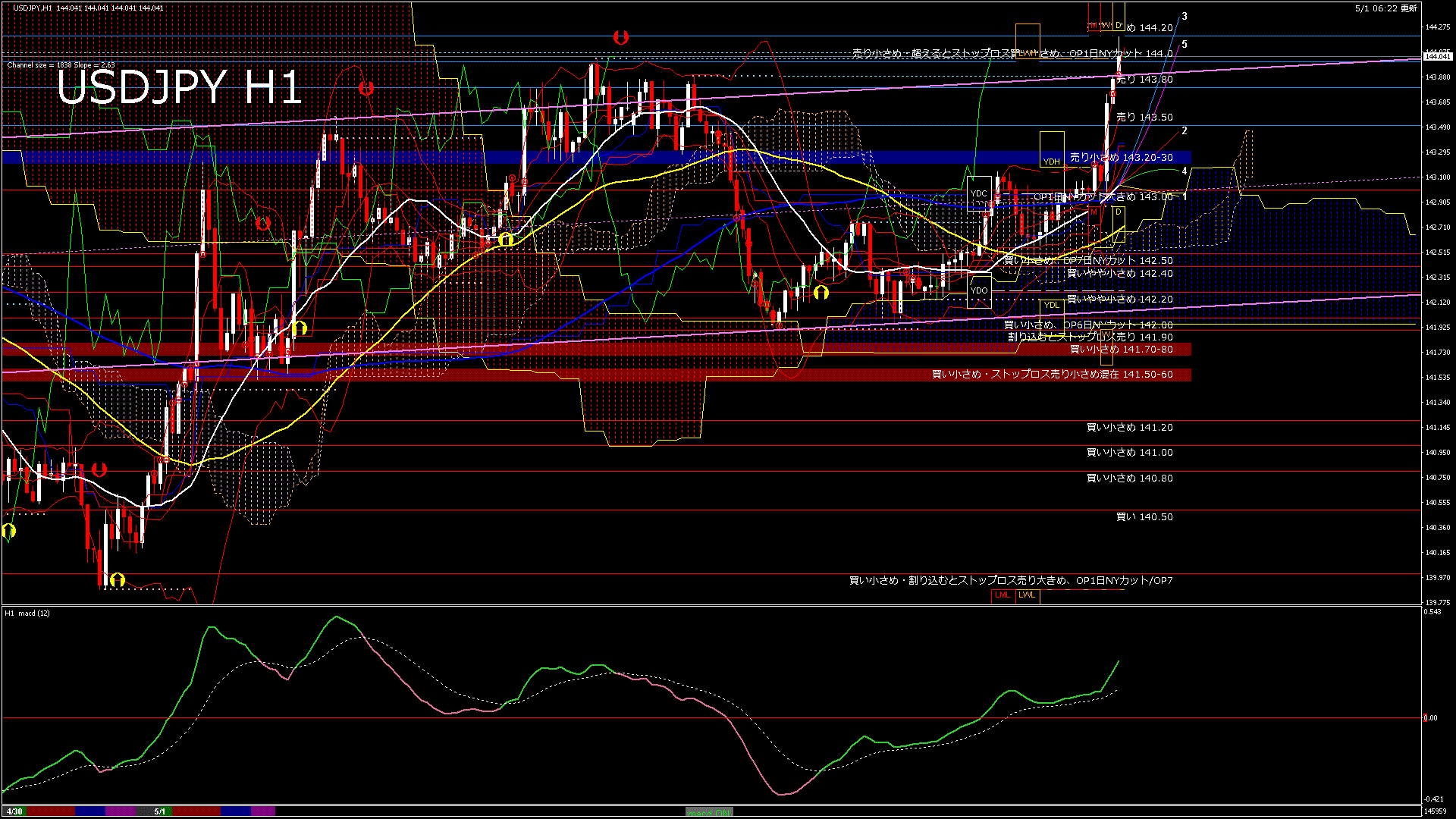Click the MACD zero level '0.00' tag
This screenshot has width=1456, height=819.
[1429, 717]
